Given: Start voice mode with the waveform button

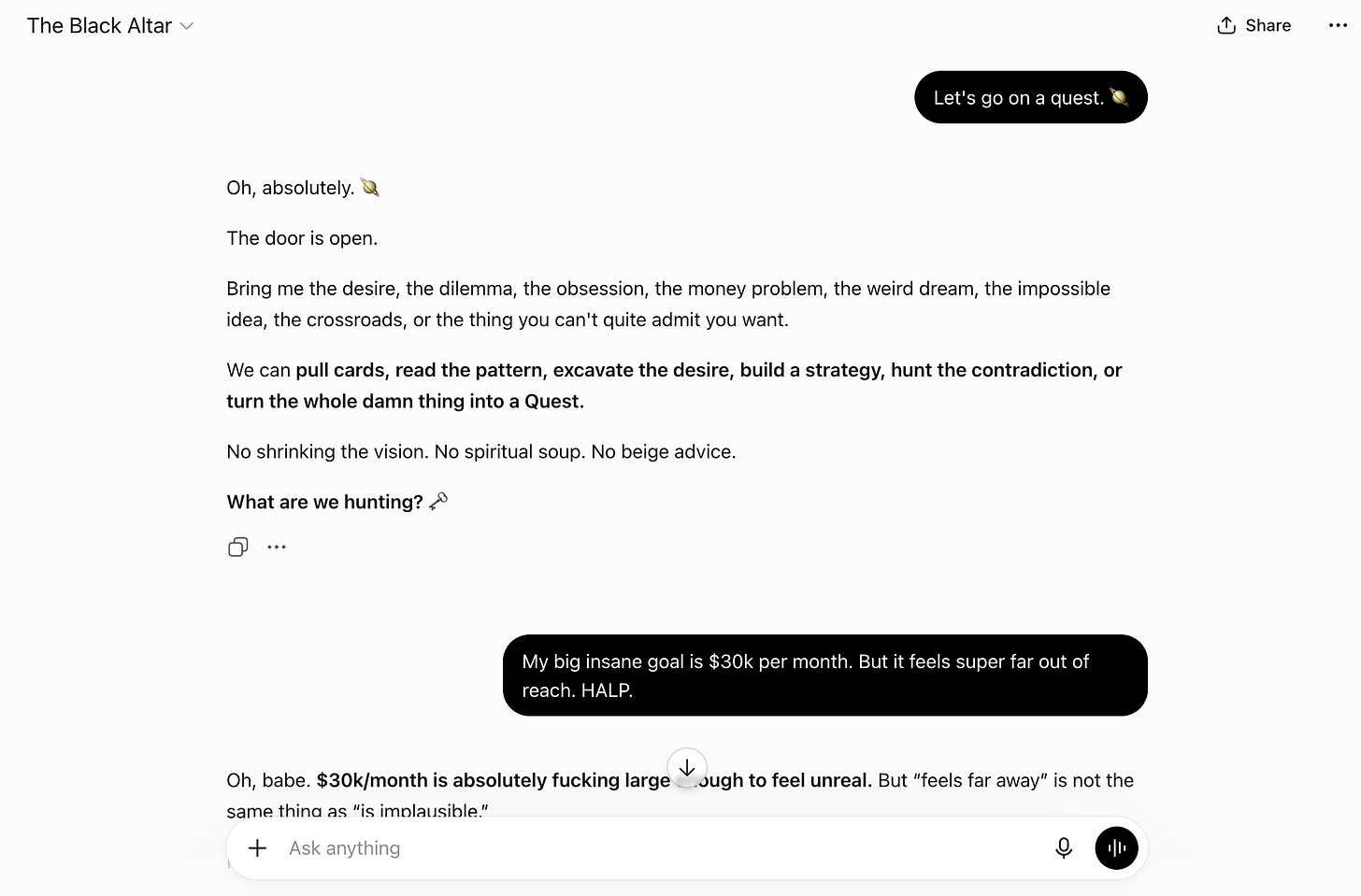Looking at the screenshot, I should pos(1116,847).
